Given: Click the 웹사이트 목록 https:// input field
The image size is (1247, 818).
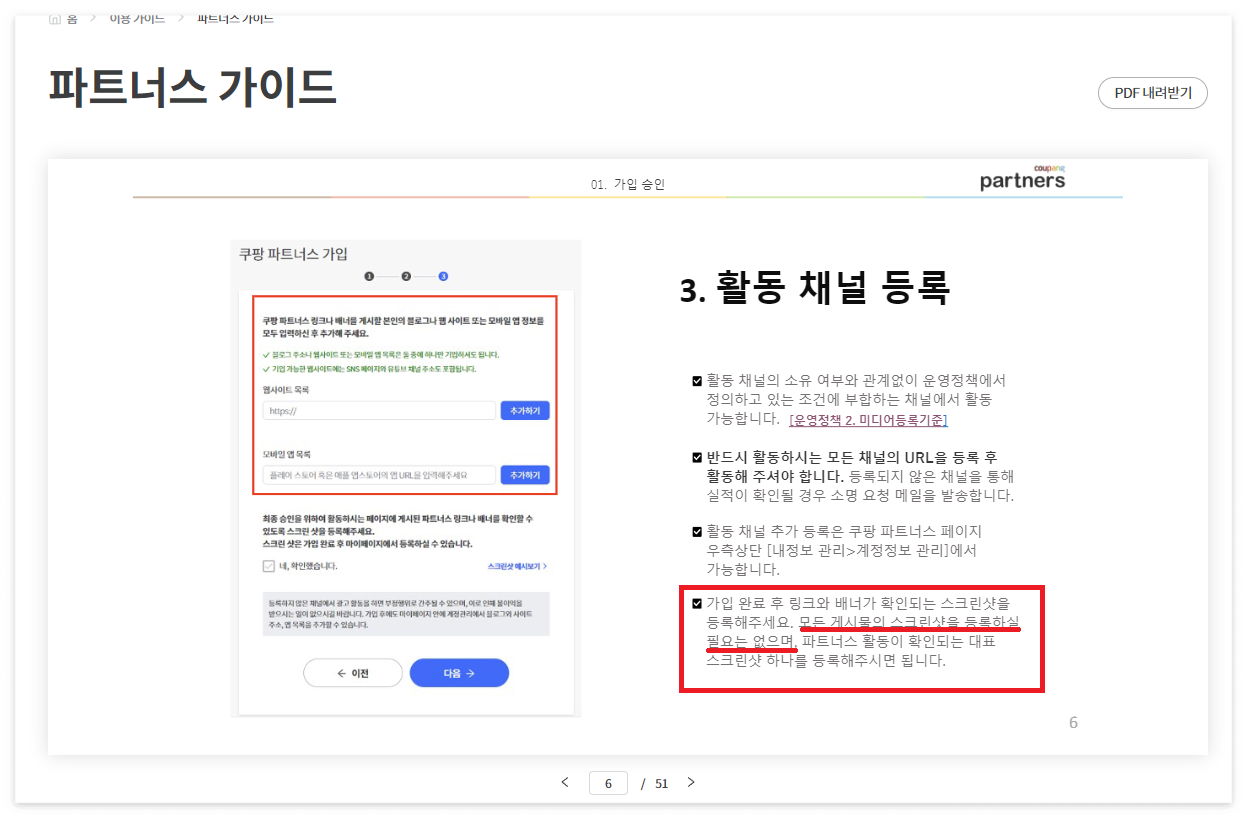Looking at the screenshot, I should (379, 411).
